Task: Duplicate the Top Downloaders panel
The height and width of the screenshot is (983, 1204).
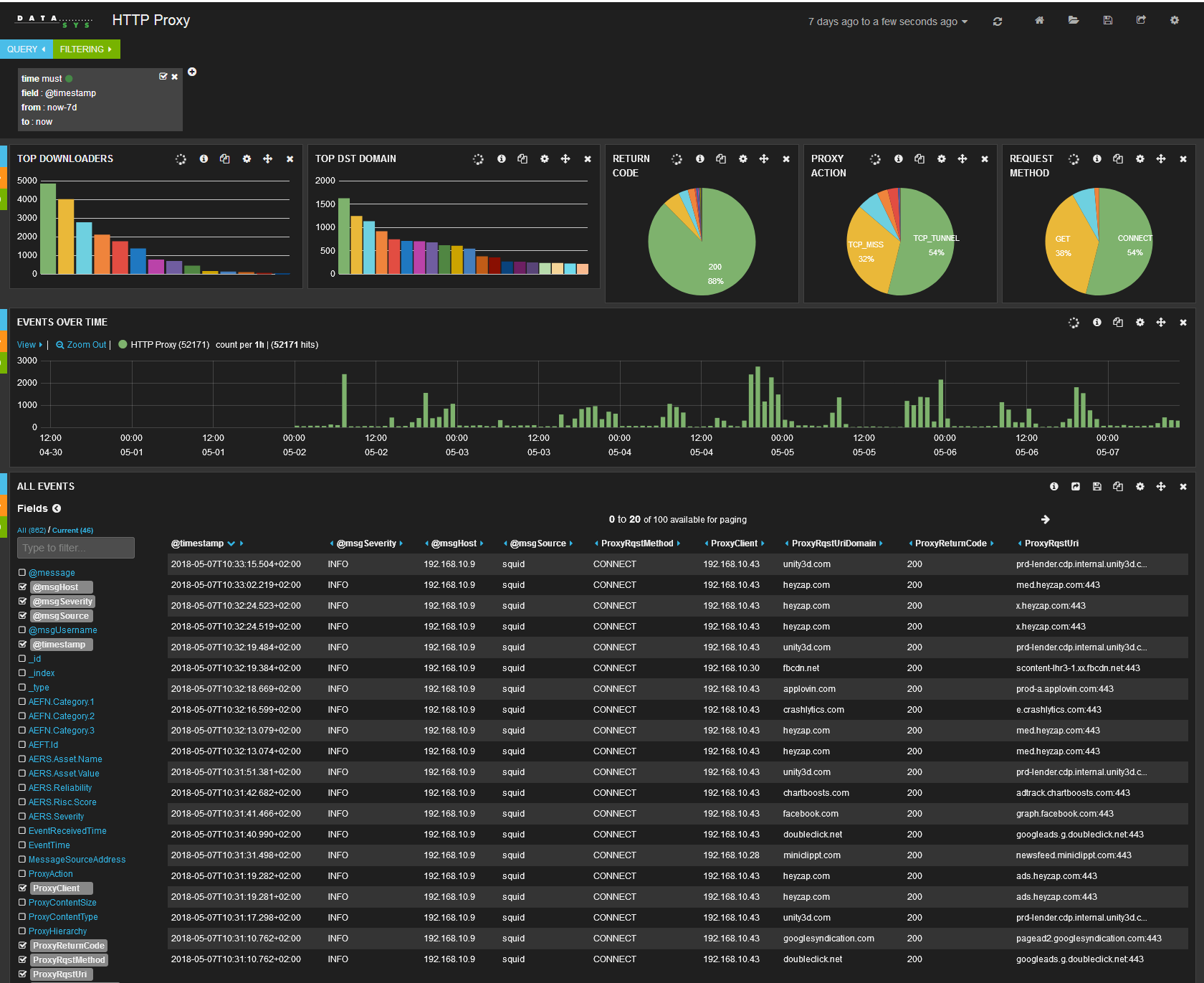Action: click(x=225, y=158)
